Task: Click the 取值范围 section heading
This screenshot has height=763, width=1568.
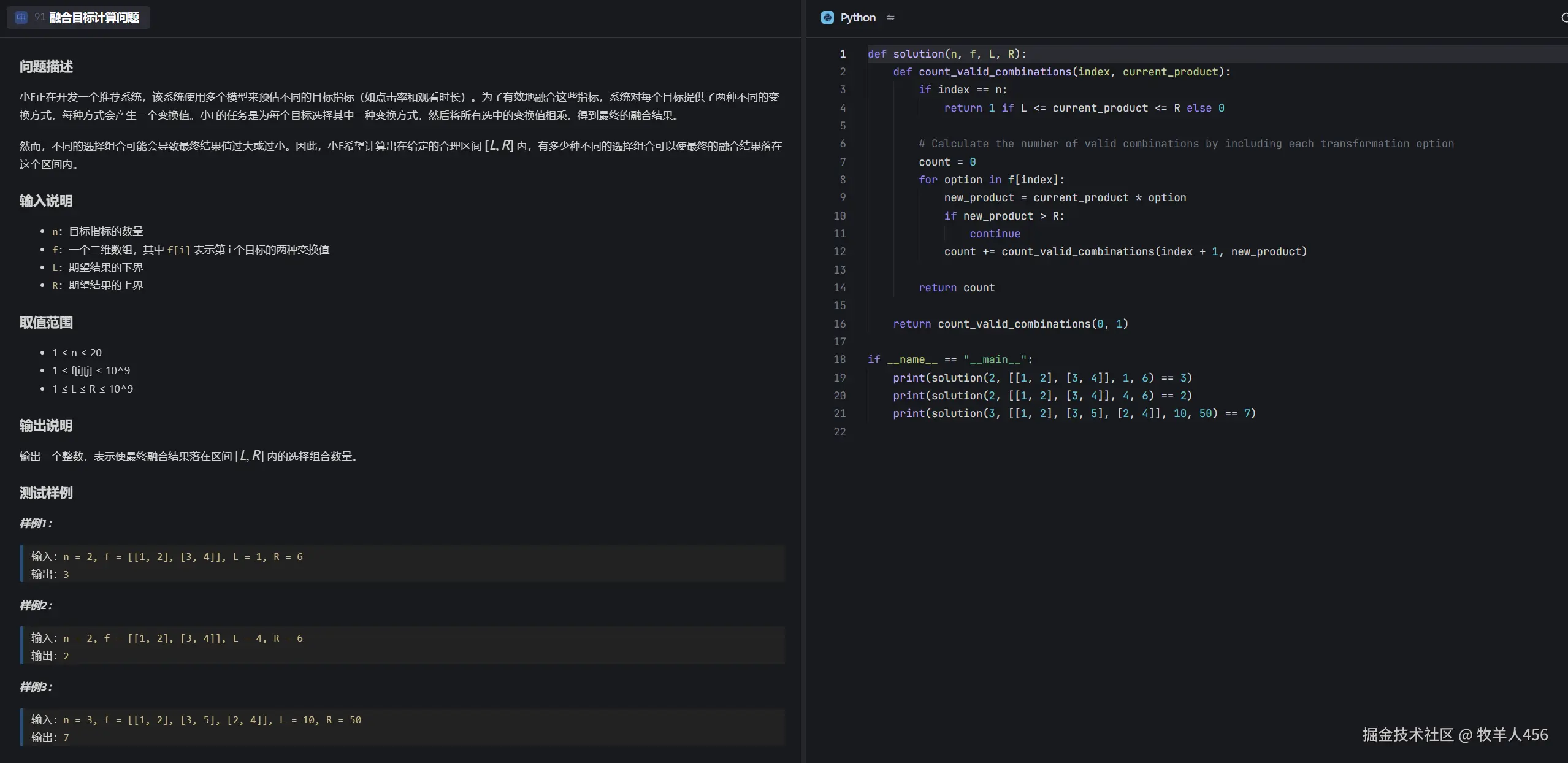Action: [46, 323]
